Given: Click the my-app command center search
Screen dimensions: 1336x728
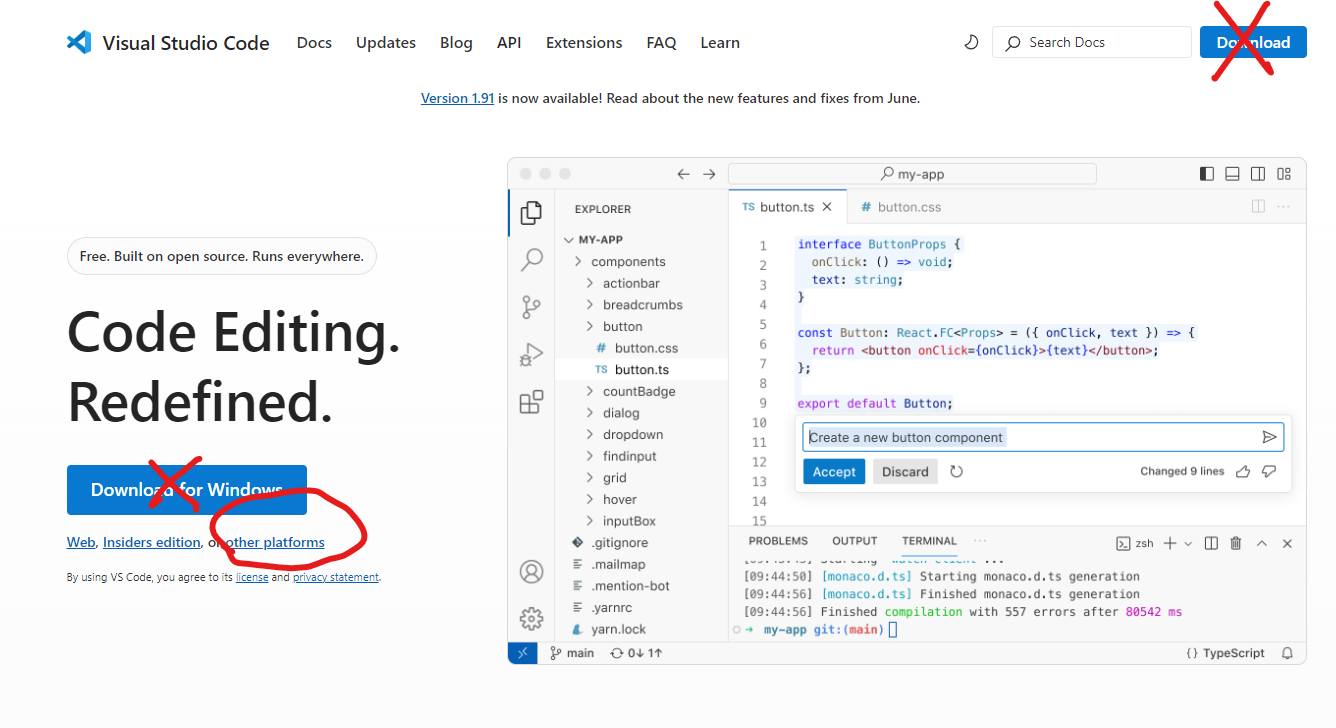Looking at the screenshot, I should tap(912, 174).
